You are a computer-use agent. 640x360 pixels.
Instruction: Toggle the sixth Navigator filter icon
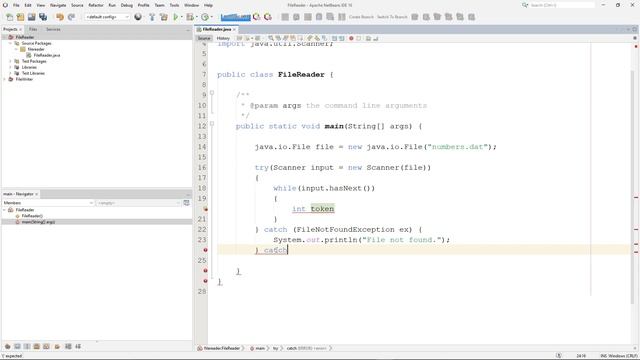pos(57,347)
